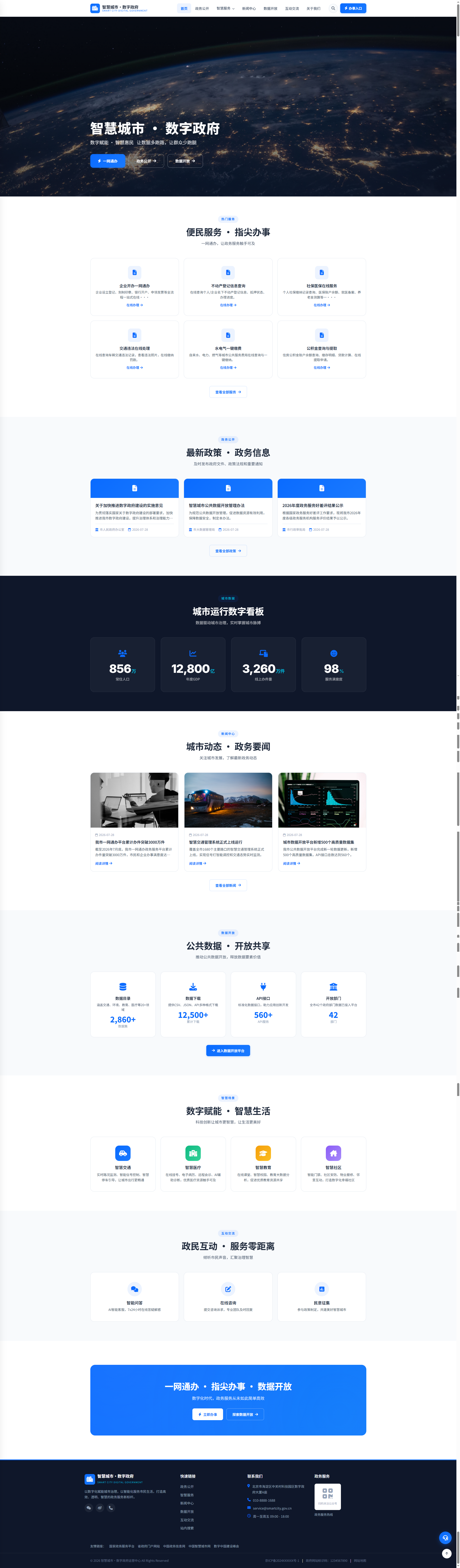
Task: Click 查看全部新闻 button
Action: click(x=228, y=886)
